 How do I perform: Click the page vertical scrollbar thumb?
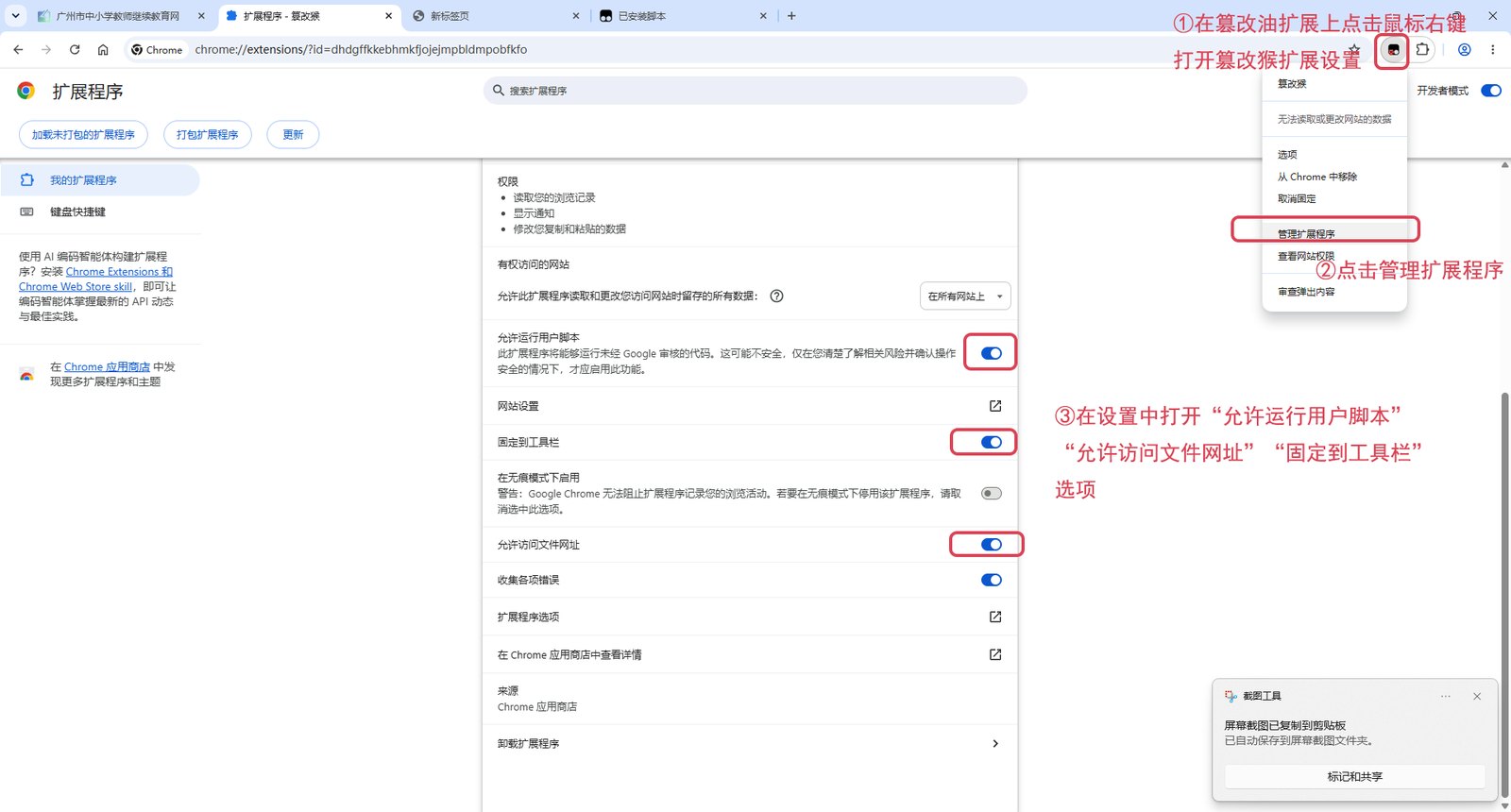coord(1504,597)
